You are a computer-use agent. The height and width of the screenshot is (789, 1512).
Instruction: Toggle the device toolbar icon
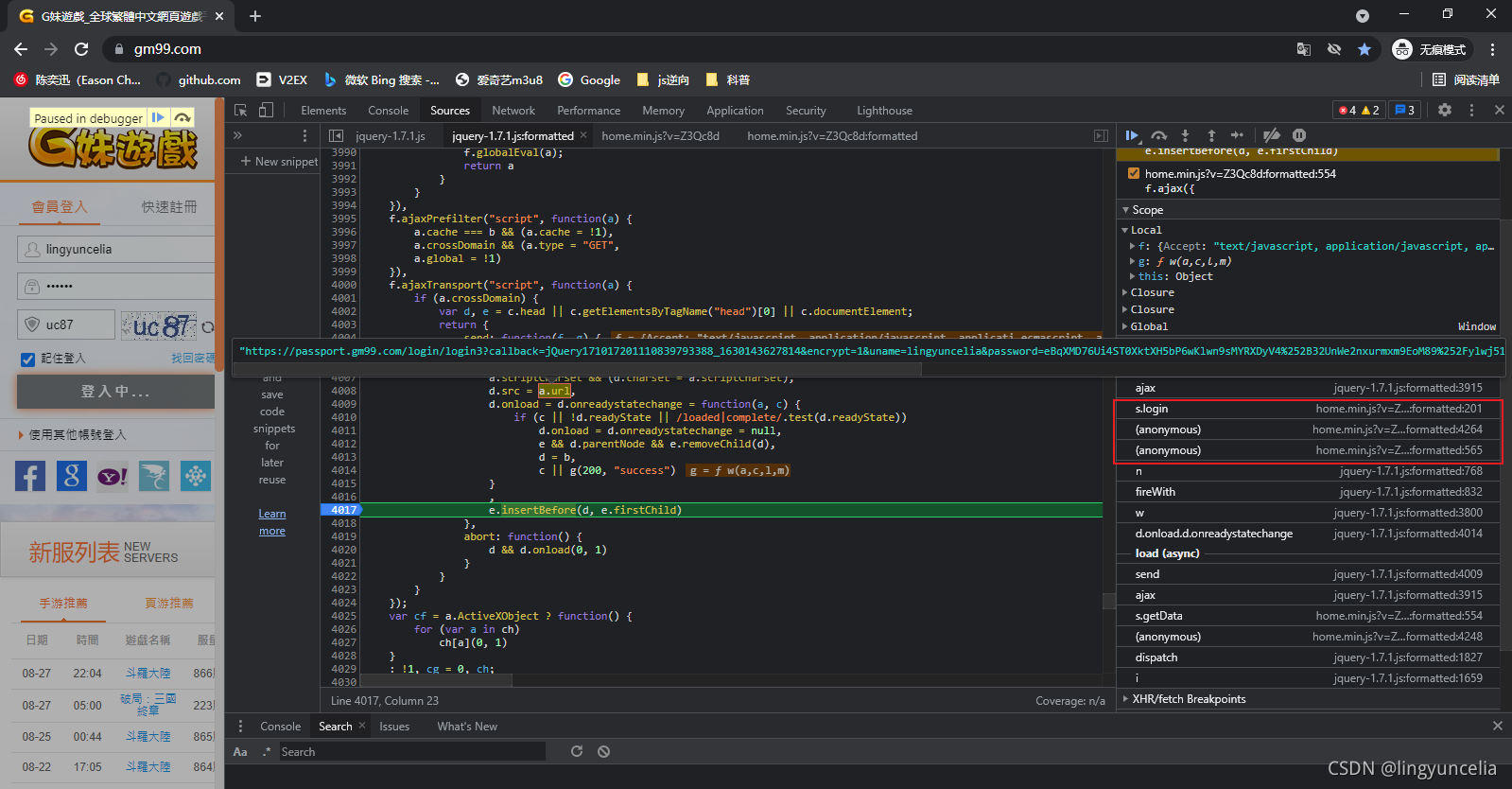coord(267,110)
